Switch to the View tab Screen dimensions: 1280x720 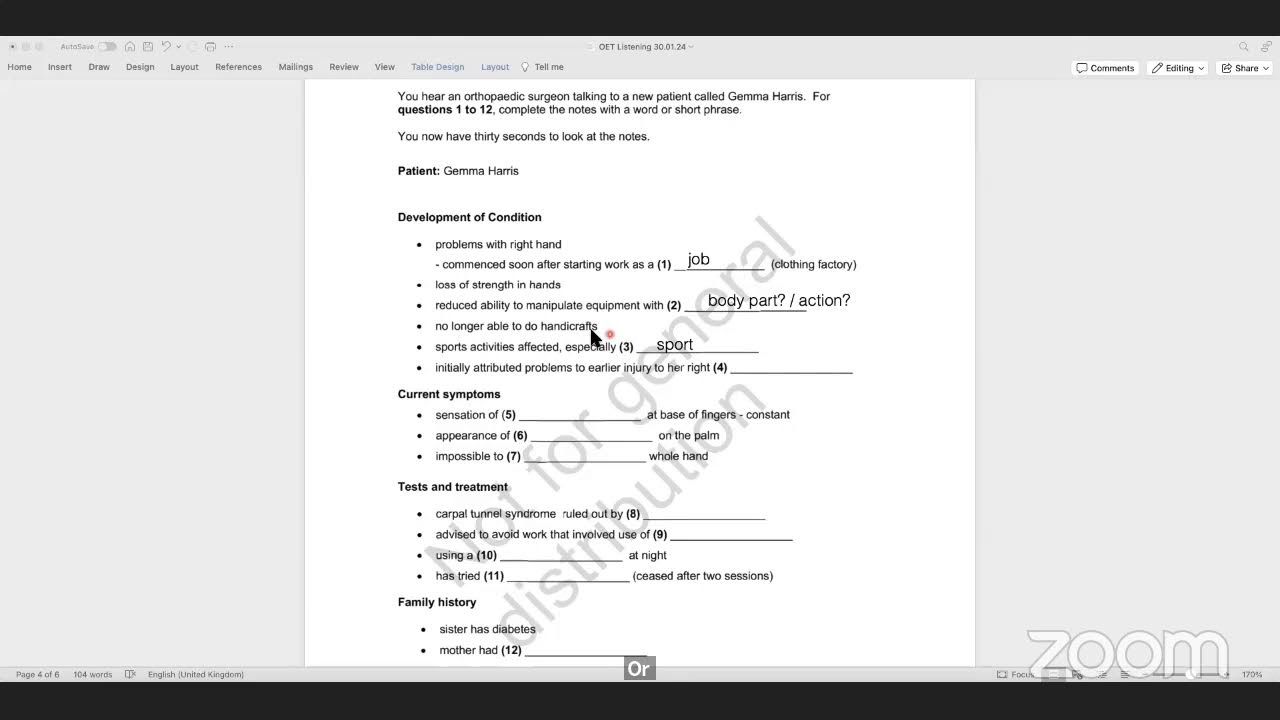click(385, 67)
